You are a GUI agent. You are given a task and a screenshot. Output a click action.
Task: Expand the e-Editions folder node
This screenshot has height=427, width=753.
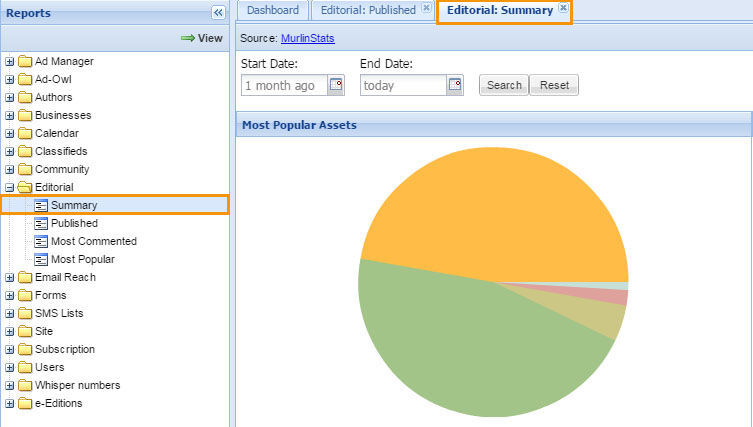point(10,403)
